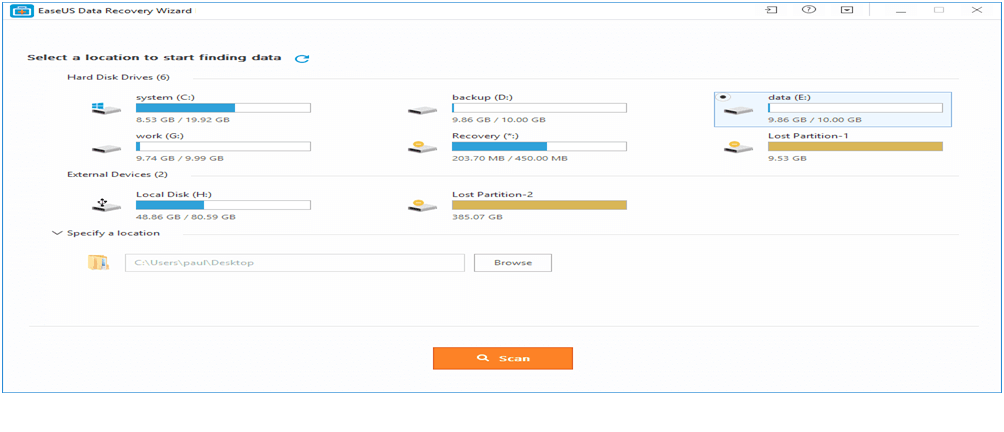Minimize the EaseUS window
Viewport: 1004px width, 432px height.
[902, 10]
